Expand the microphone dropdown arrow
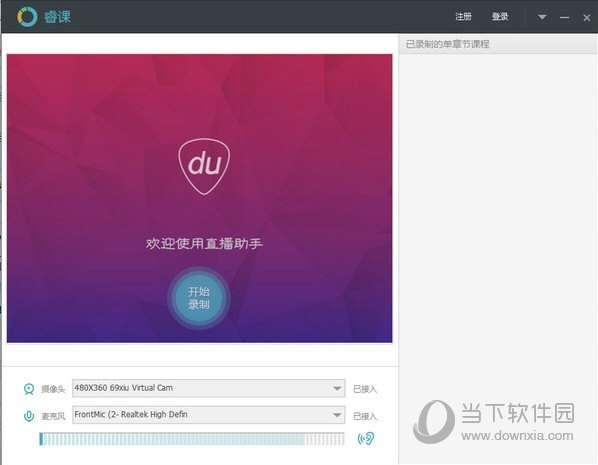 [337, 415]
